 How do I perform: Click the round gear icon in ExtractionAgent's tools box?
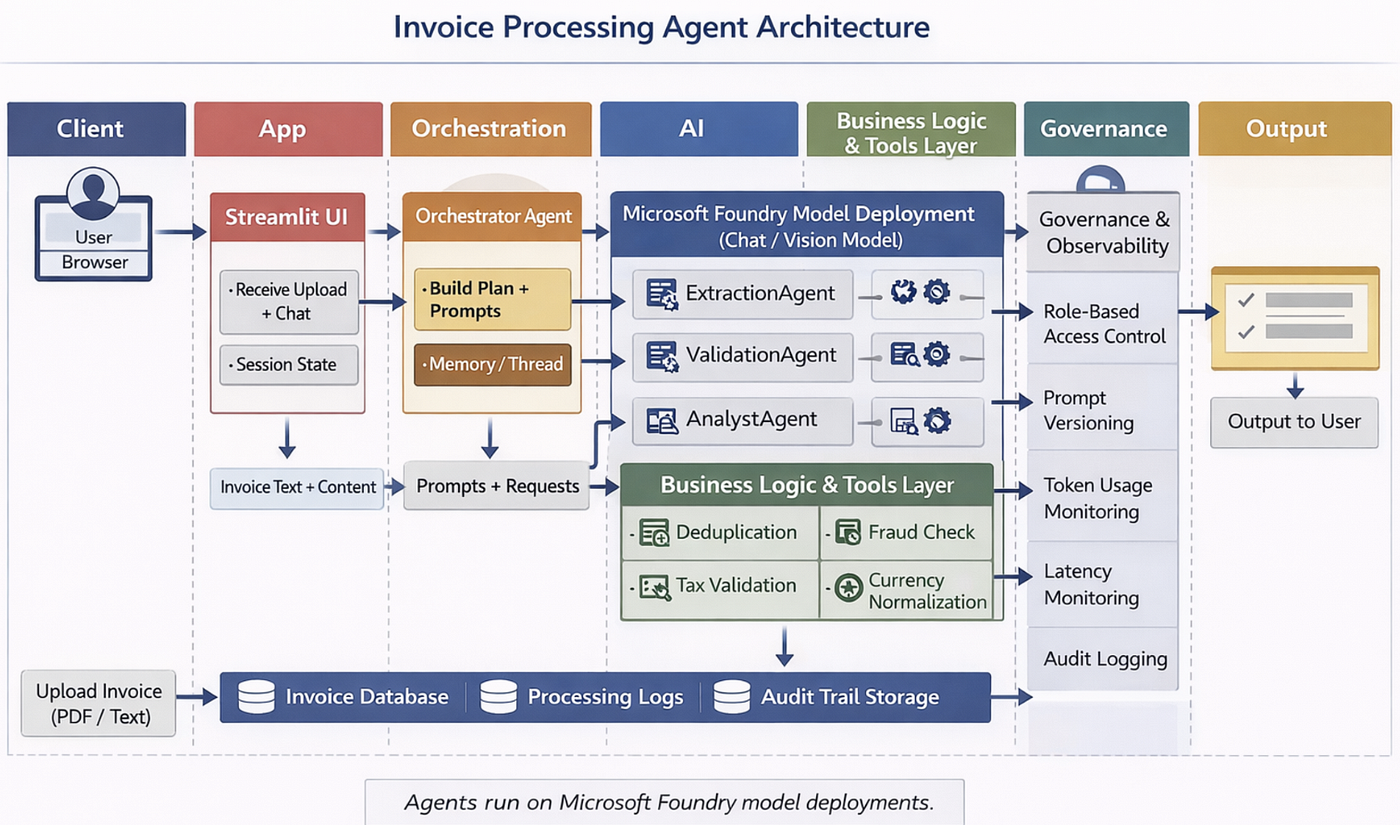pos(936,292)
